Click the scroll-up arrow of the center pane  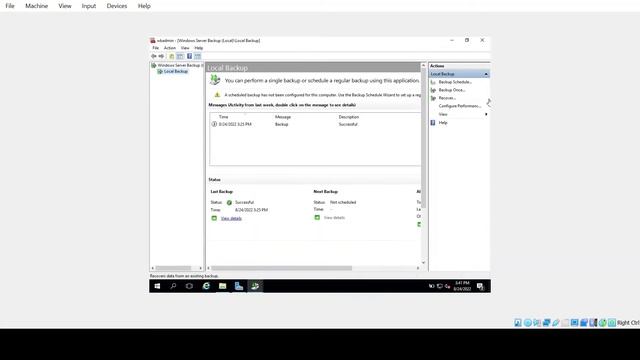click(x=423, y=65)
